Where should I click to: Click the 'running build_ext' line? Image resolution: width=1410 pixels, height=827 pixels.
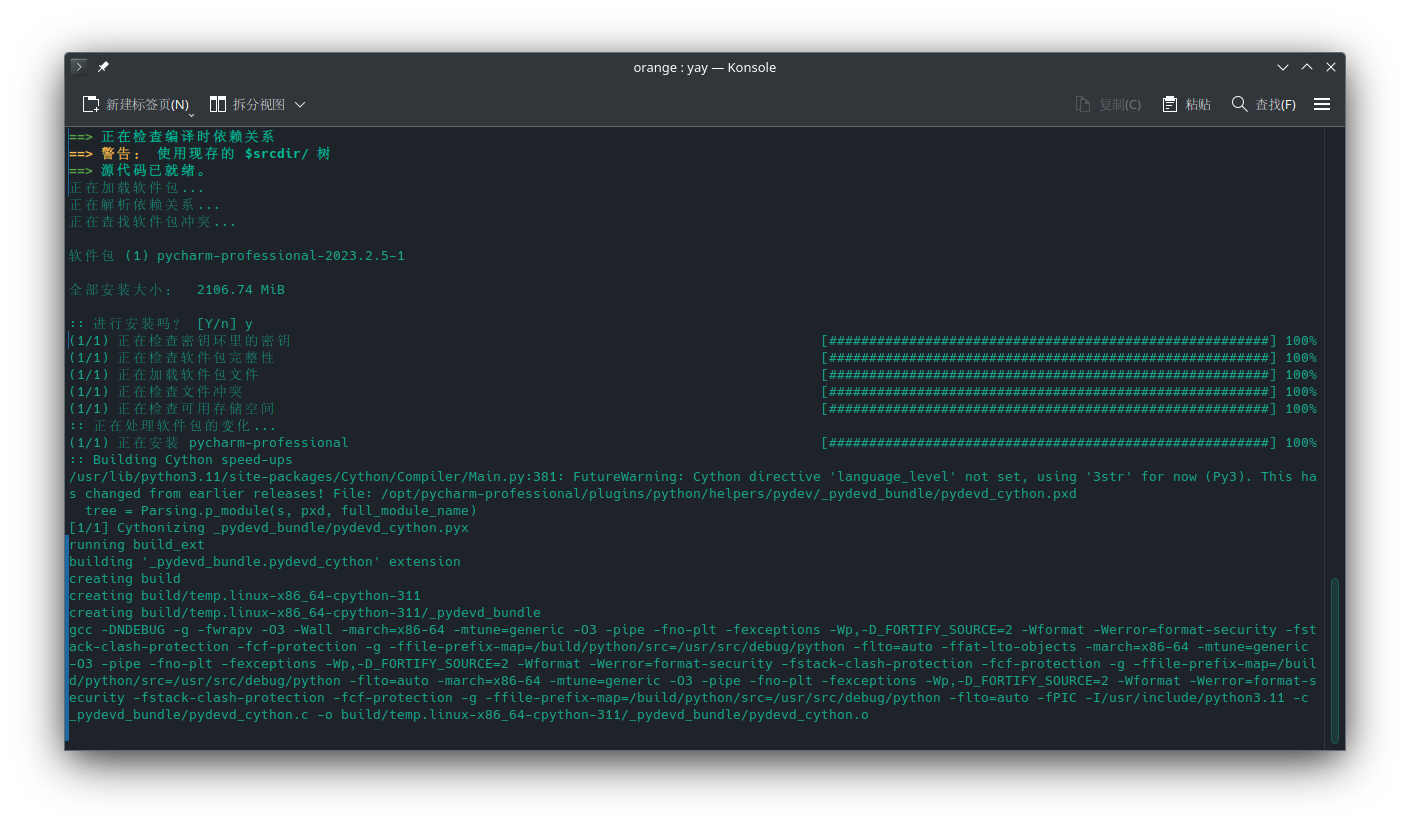pyautogui.click(x=137, y=545)
